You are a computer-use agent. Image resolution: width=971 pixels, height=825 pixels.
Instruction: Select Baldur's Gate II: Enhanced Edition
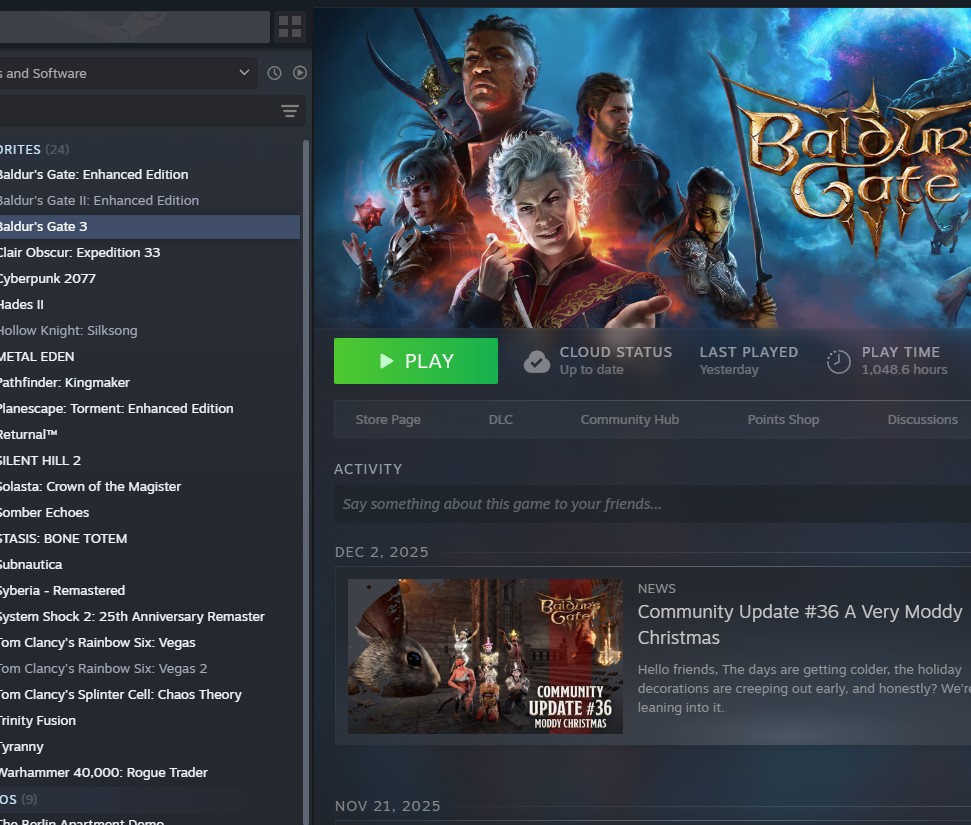point(150,201)
